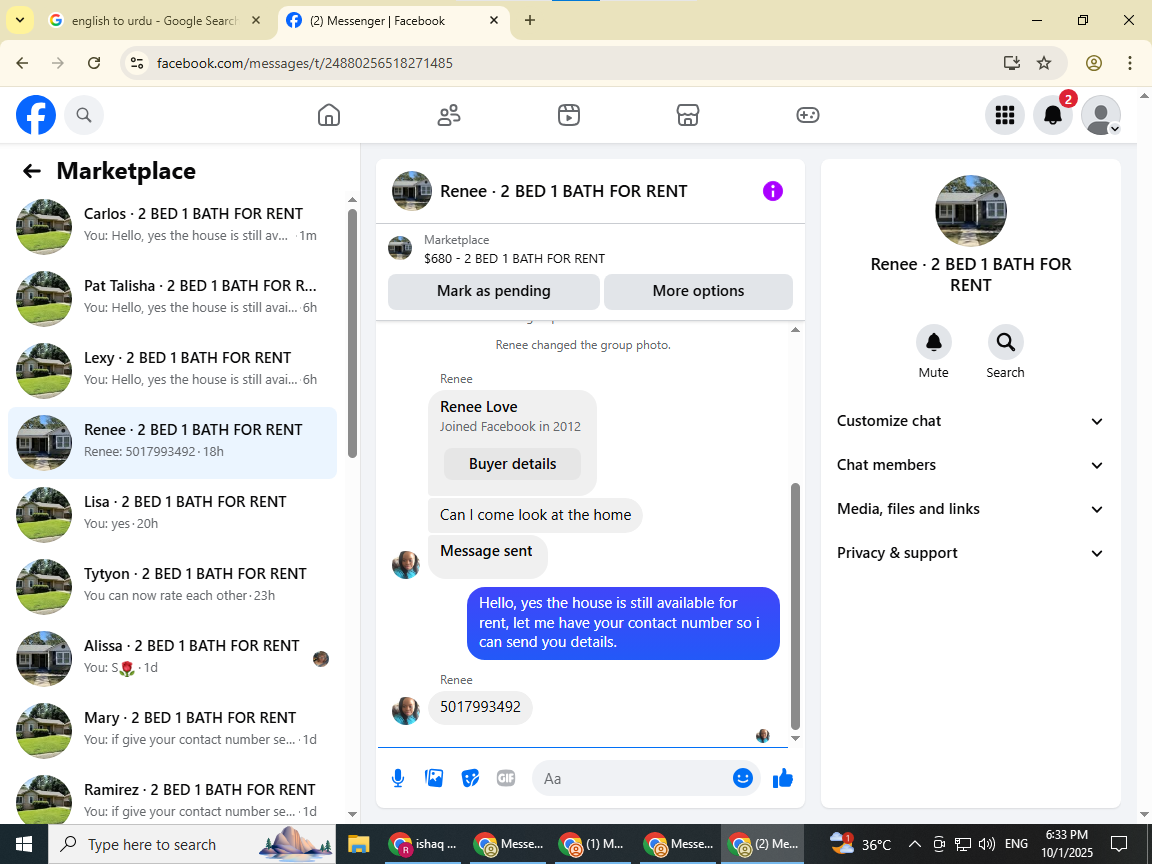The image size is (1152, 864).
Task: Choose a GIF icon
Action: (505, 778)
